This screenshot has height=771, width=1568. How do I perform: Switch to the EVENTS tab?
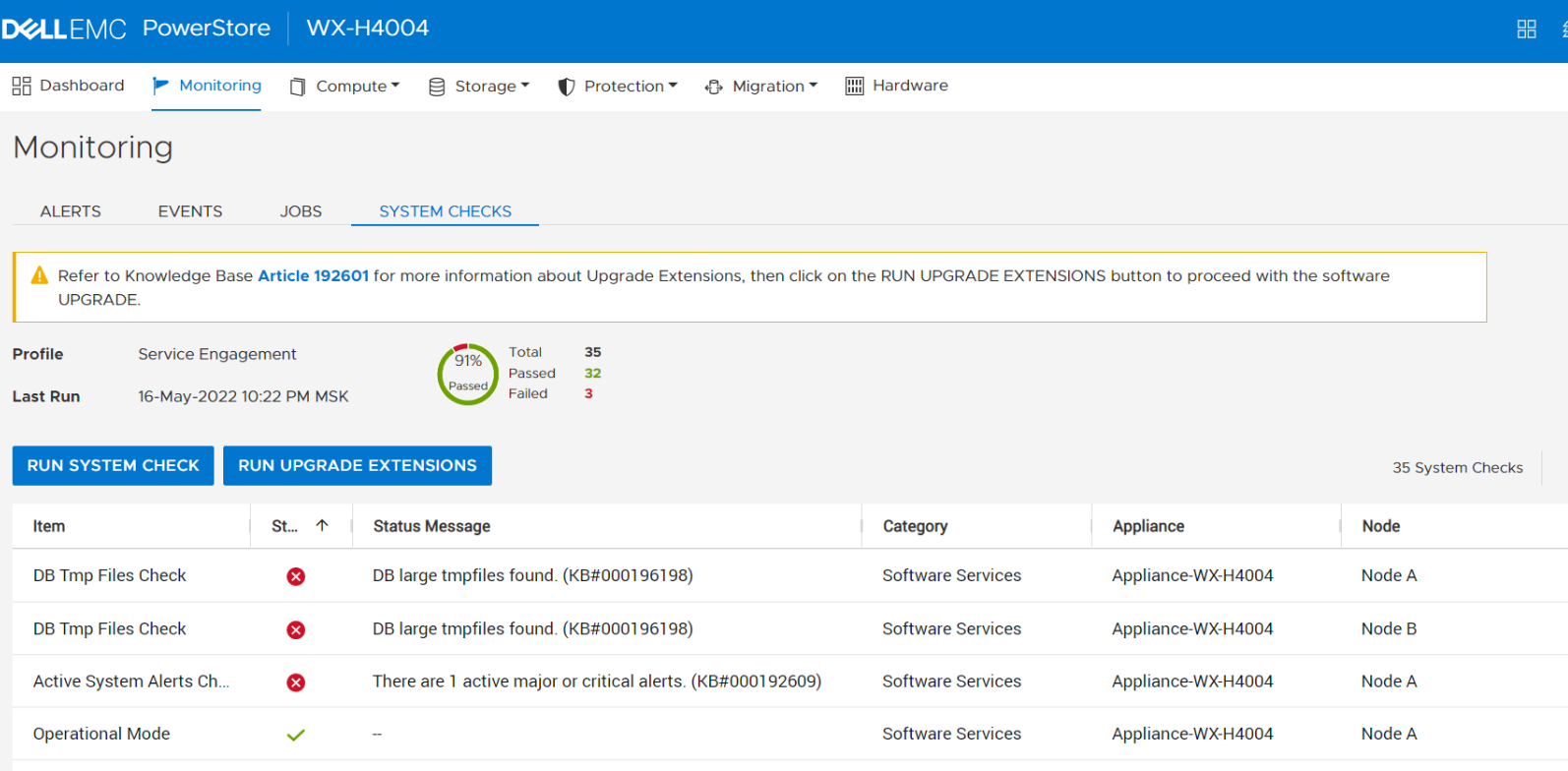pos(190,211)
